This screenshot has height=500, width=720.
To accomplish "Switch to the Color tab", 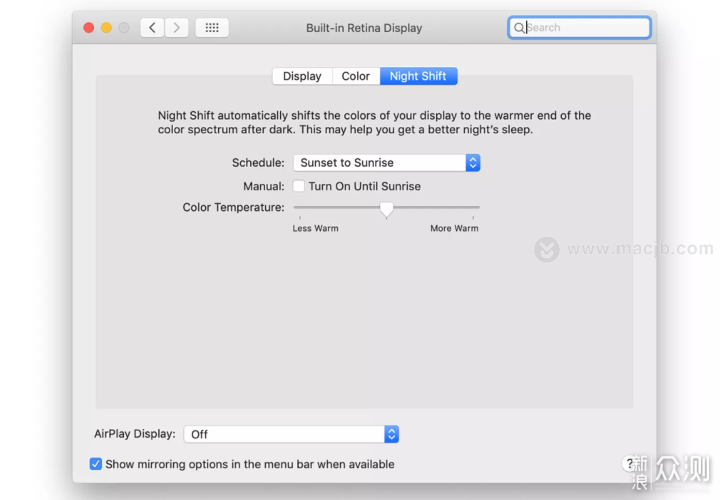I will 356,76.
